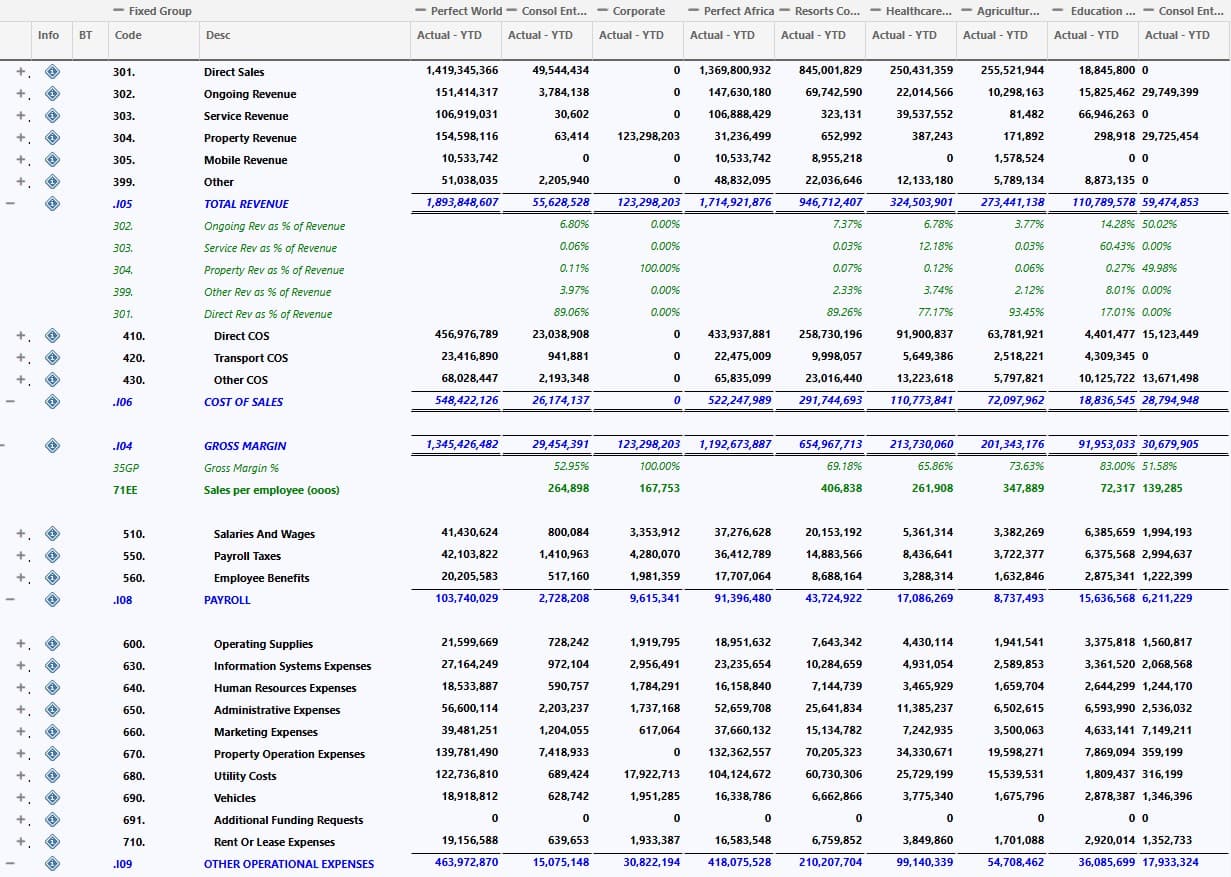Viewport: 1231px width, 877px height.
Task: Open info icon for Mobile Revenue row
Action: pos(53,160)
